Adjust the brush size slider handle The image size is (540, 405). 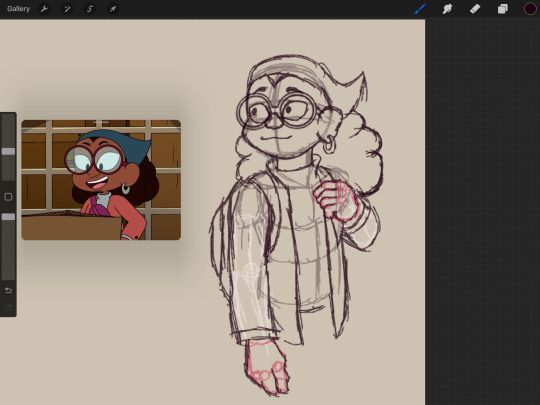[8, 152]
